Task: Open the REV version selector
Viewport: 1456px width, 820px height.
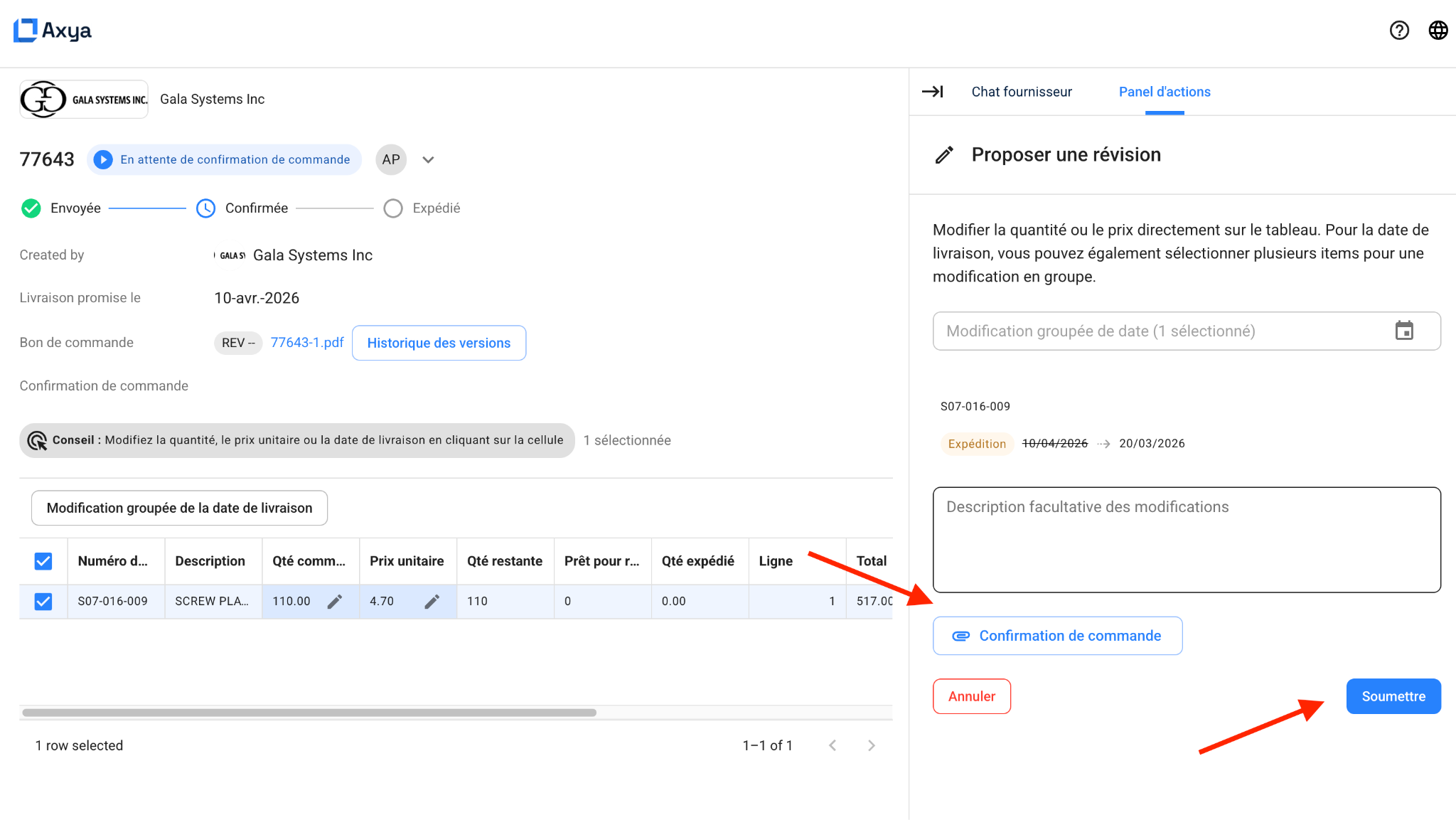Action: (237, 343)
